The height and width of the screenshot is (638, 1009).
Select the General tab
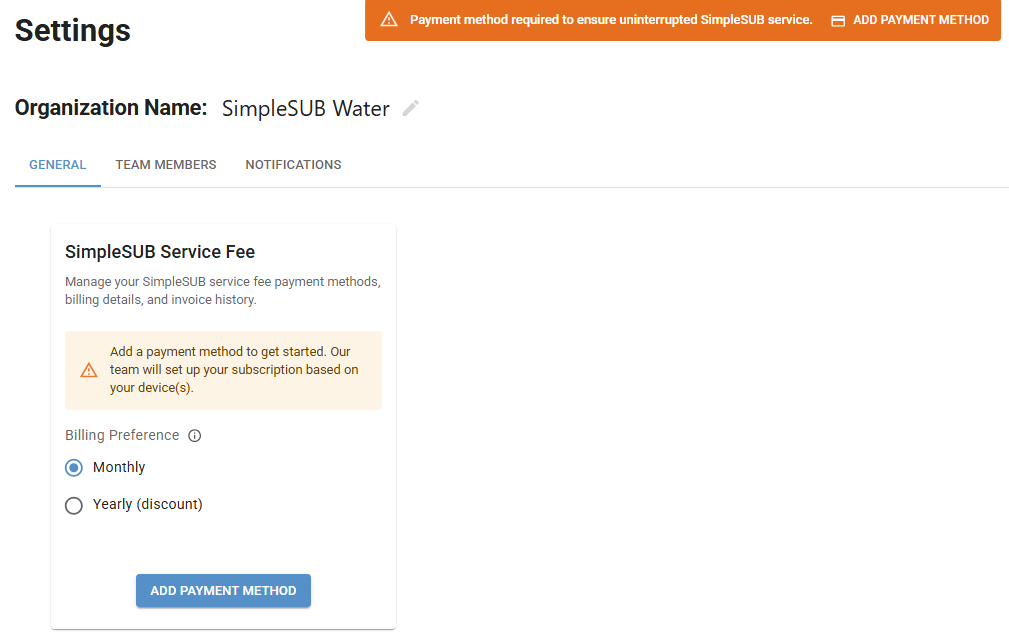58,165
